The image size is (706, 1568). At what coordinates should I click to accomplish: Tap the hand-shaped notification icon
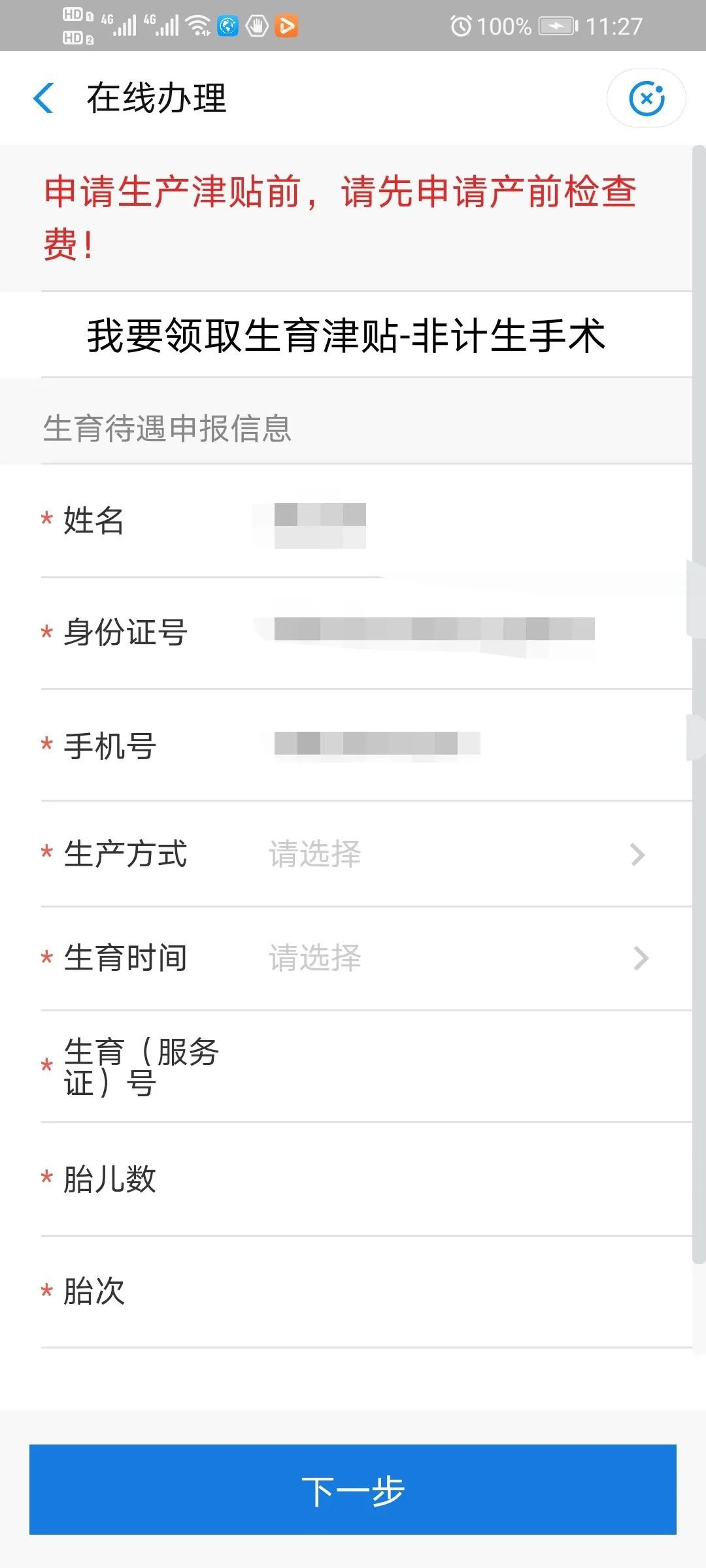click(257, 26)
